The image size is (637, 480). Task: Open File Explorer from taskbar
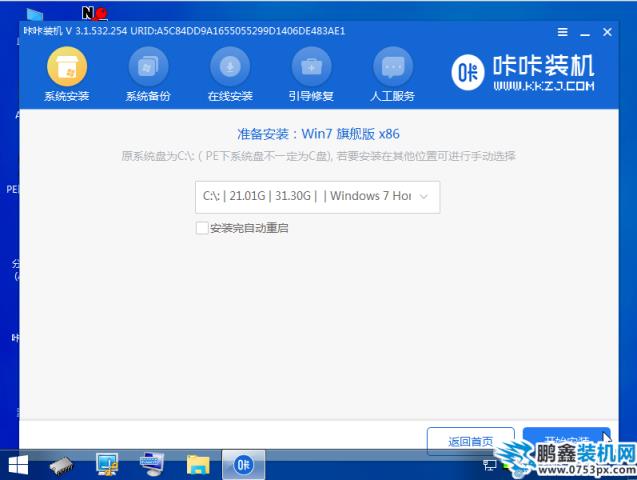coord(198,465)
